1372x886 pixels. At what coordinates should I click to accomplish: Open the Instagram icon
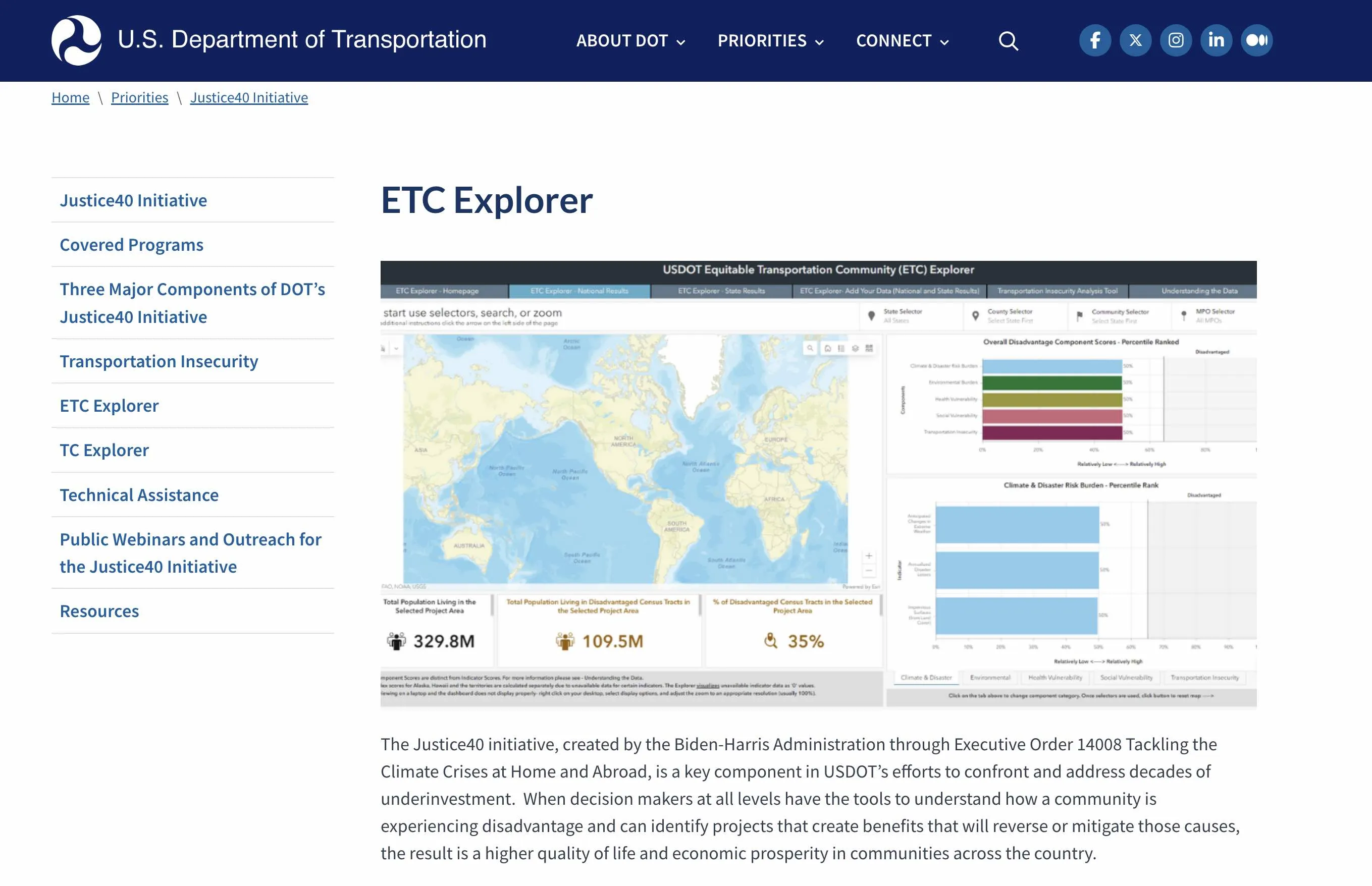click(x=1175, y=40)
